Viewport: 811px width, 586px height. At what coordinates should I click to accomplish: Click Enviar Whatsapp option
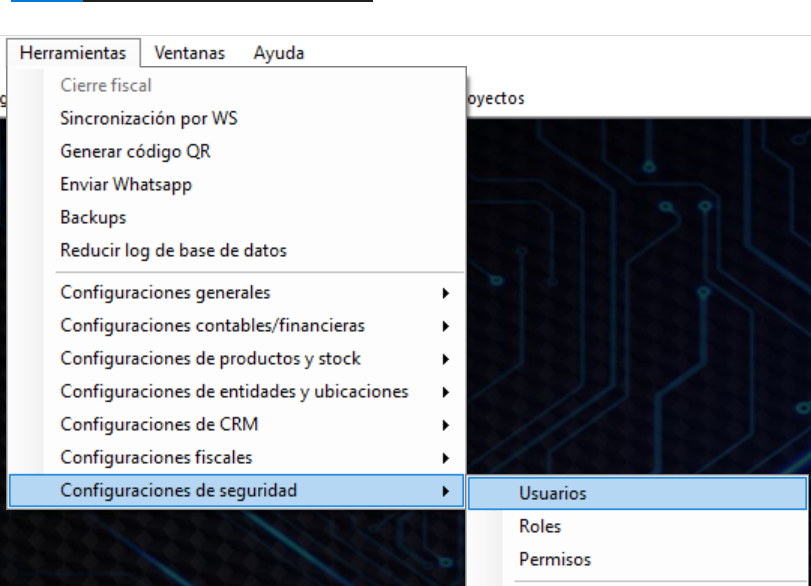125,185
